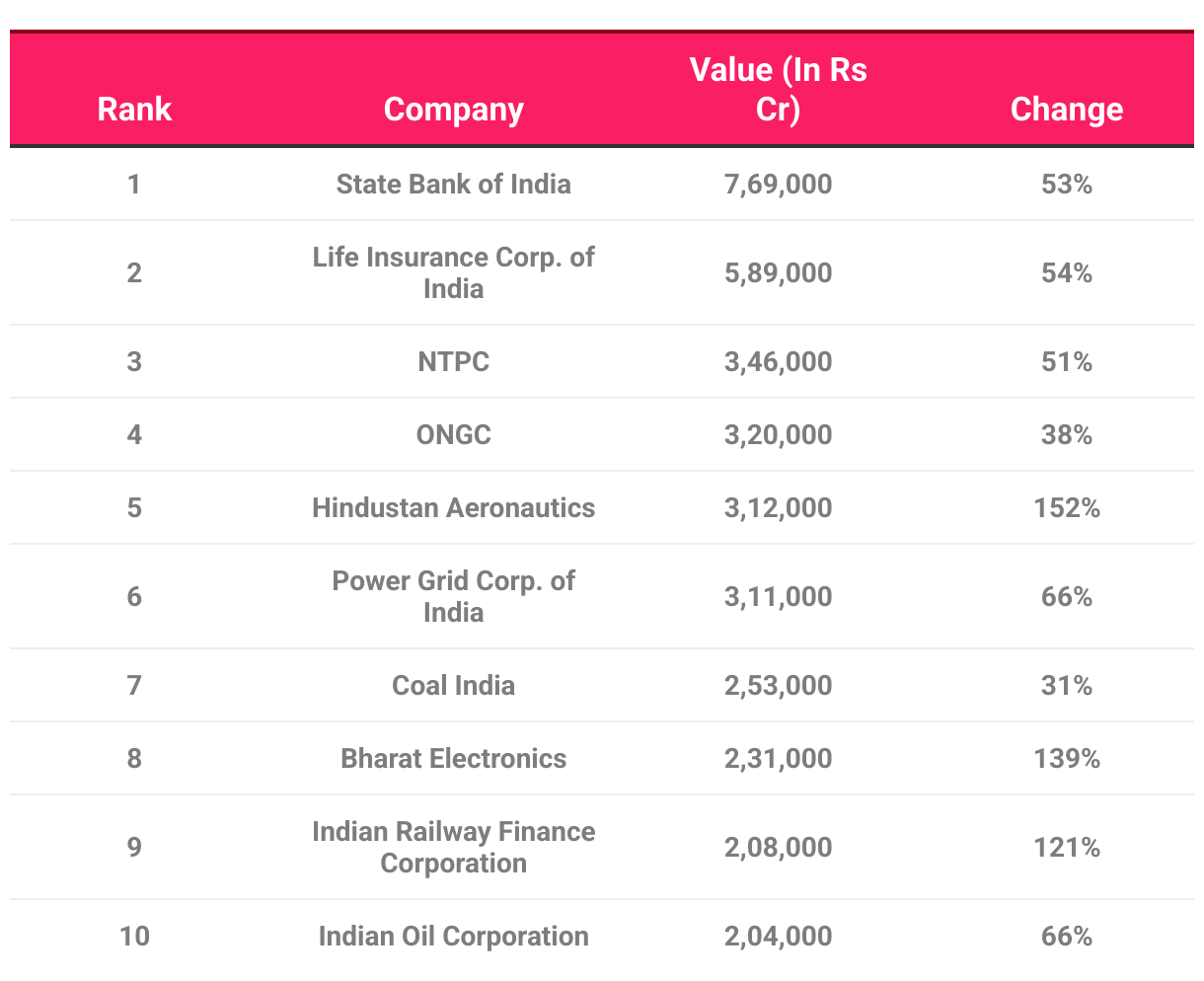
Task: Select Life Insurance Corp. of India cell
Action: [453, 272]
